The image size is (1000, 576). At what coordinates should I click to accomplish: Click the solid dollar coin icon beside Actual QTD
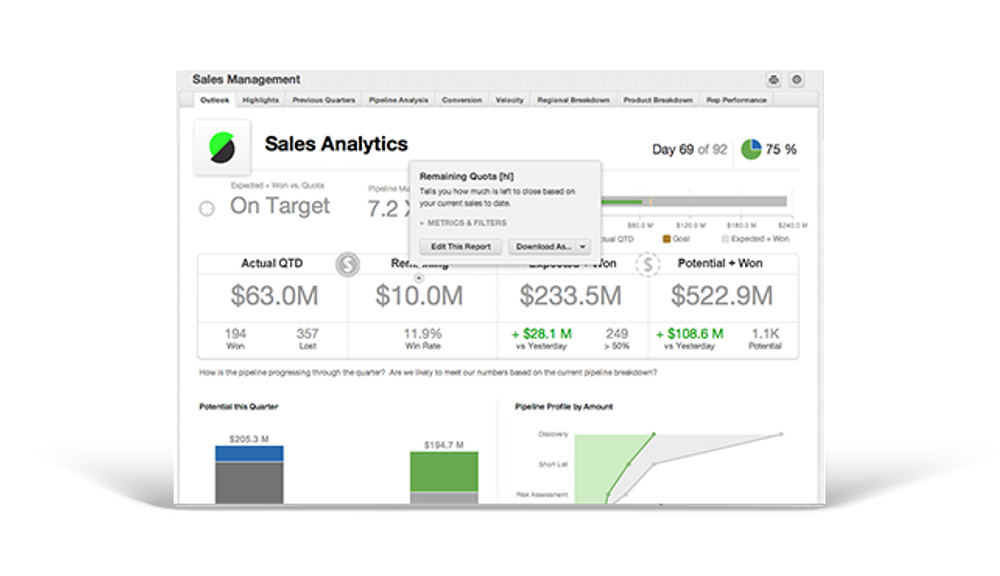348,264
